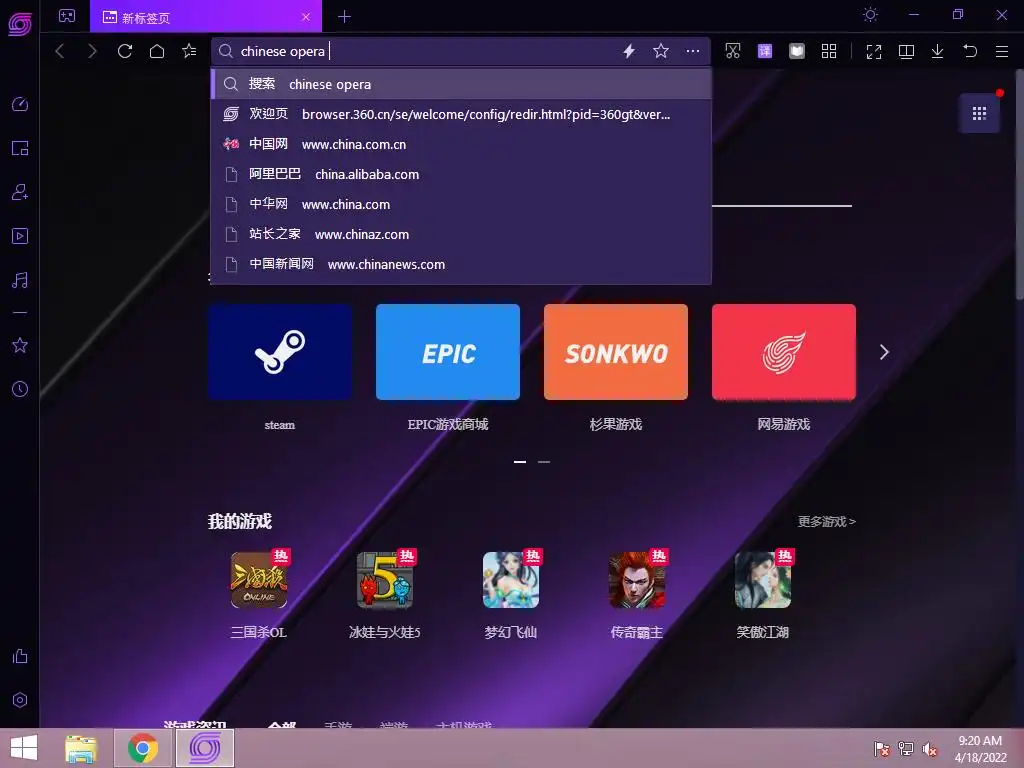Click the taskbar network icon
The width and height of the screenshot is (1024, 768).
pos(906,749)
